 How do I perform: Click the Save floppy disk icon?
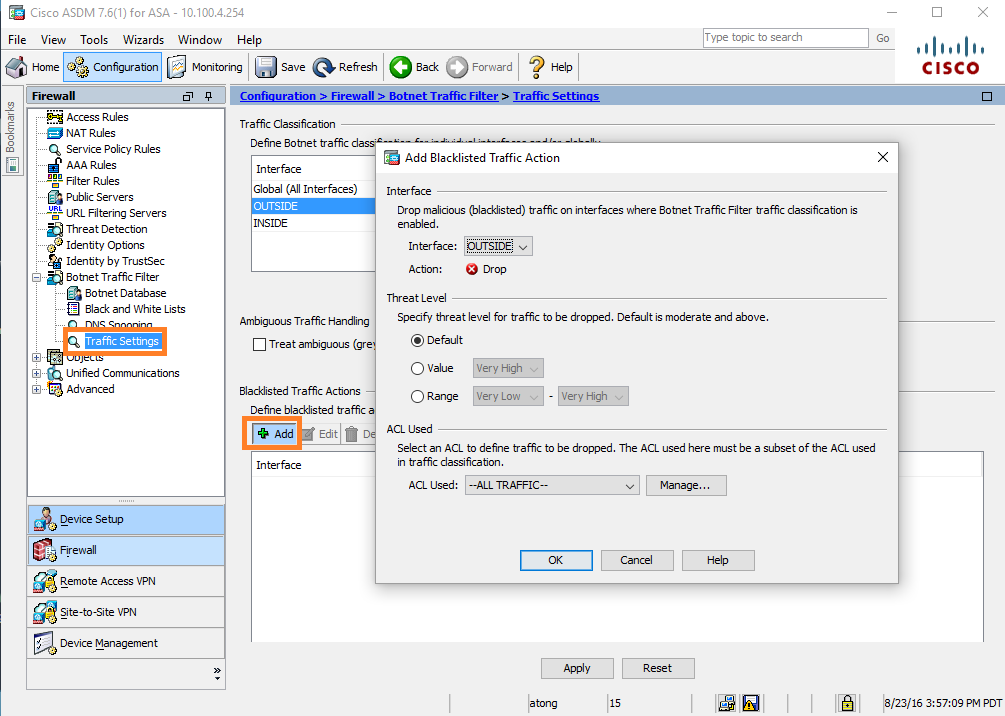coord(280,67)
